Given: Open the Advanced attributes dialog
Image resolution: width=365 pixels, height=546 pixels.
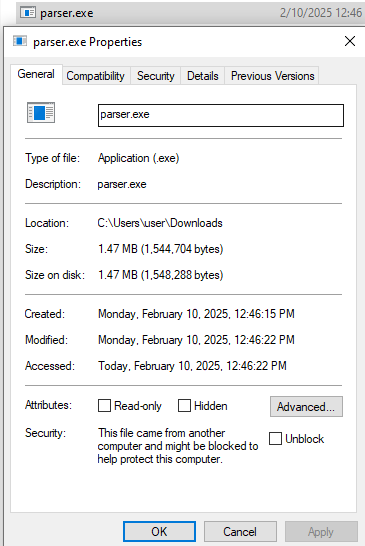Looking at the screenshot, I should [306, 406].
